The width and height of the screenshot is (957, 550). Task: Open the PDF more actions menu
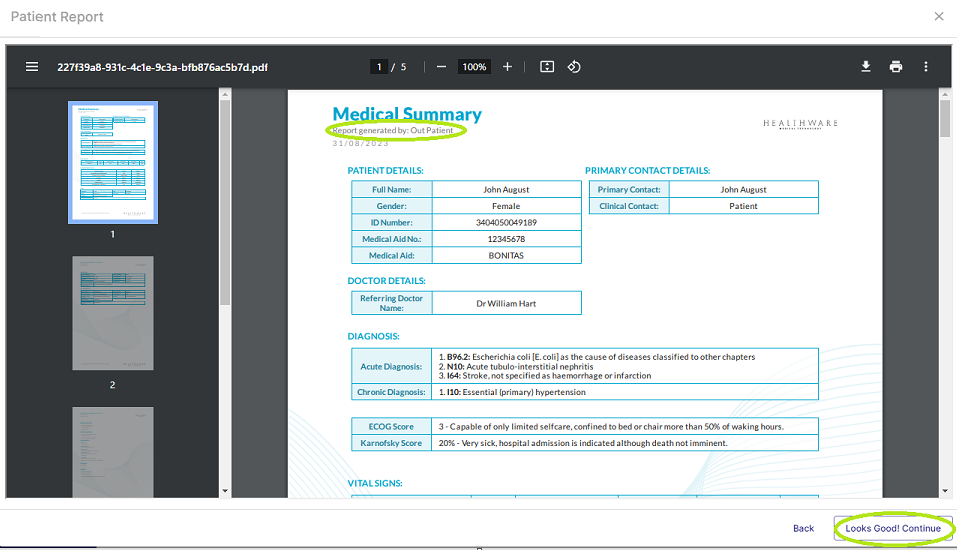coord(926,67)
